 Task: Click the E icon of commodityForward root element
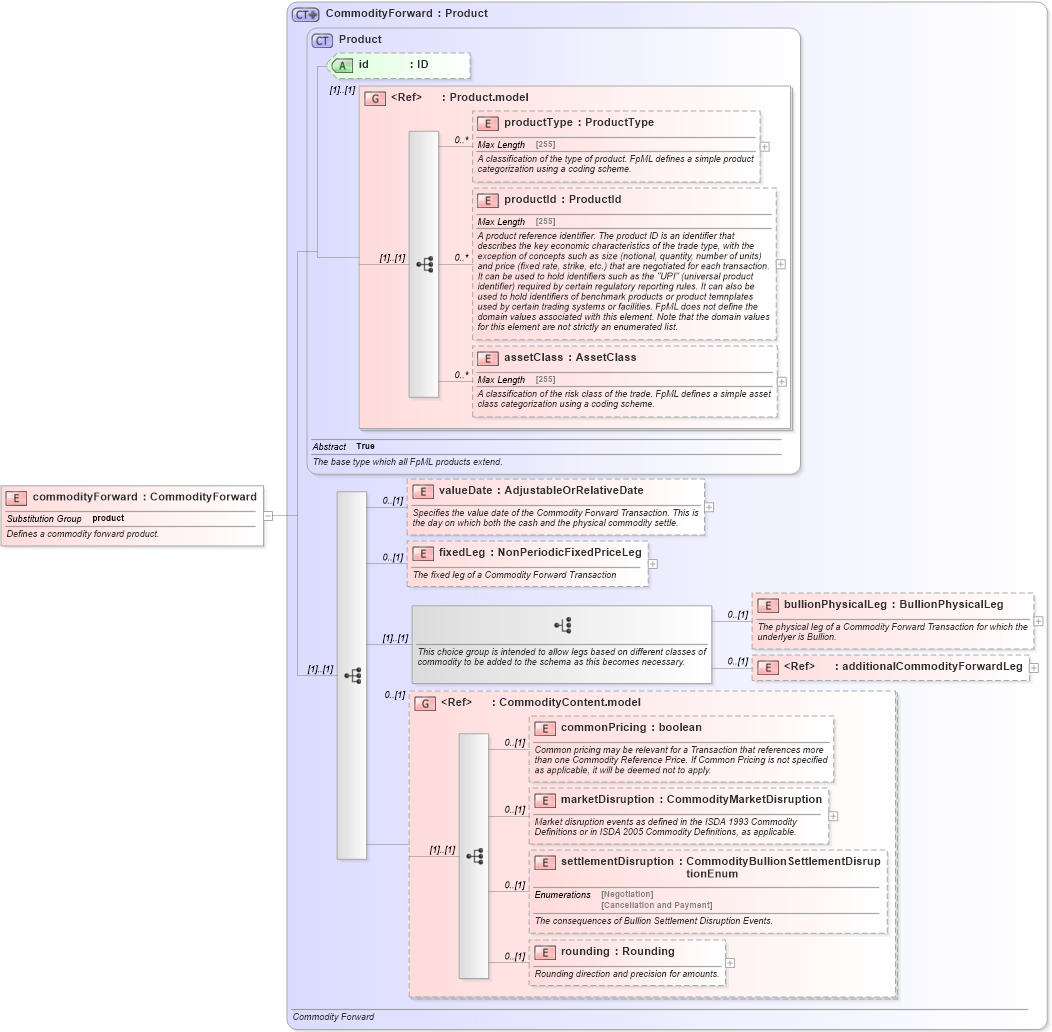[x=16, y=498]
